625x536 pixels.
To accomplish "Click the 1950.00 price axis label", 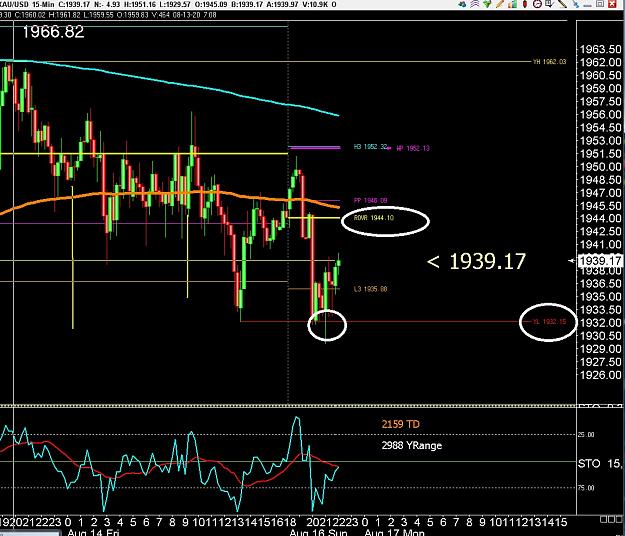I will pos(600,167).
